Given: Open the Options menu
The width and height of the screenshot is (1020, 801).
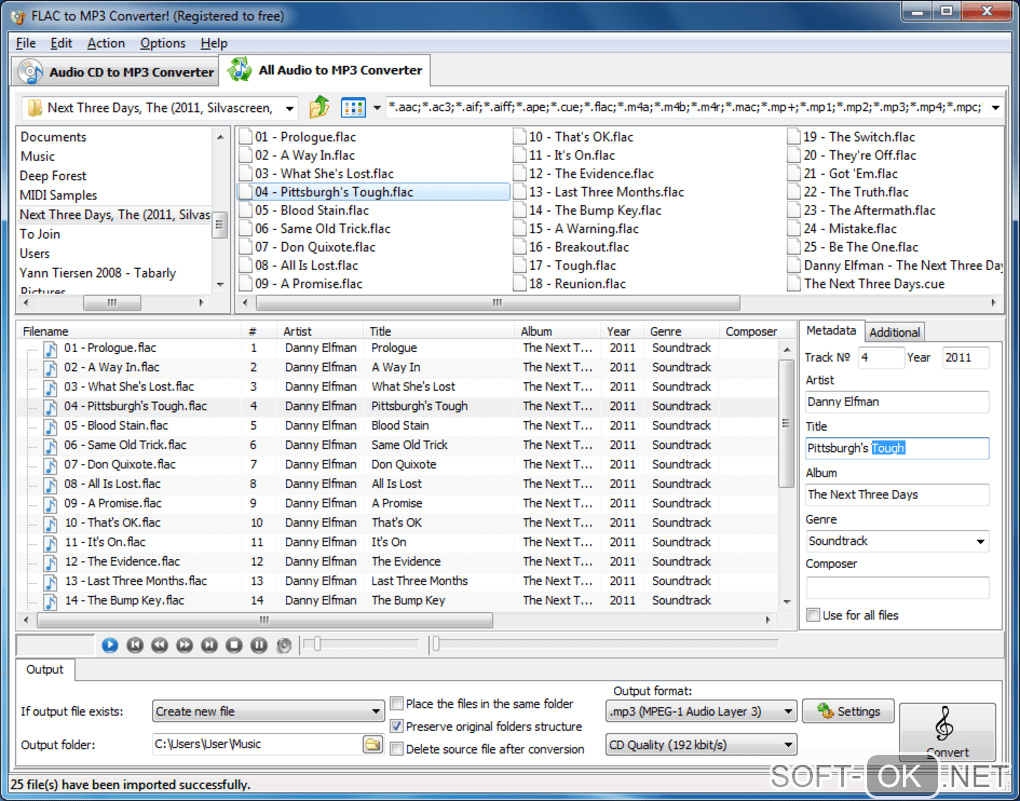Looking at the screenshot, I should coord(163,43).
